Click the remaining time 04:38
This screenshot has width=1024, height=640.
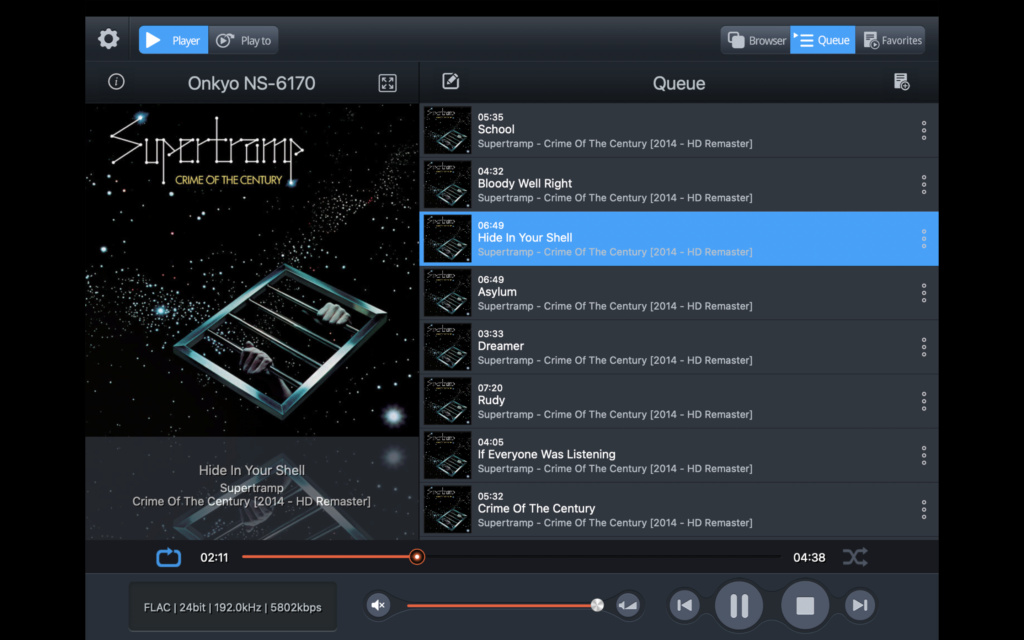pyautogui.click(x=809, y=558)
